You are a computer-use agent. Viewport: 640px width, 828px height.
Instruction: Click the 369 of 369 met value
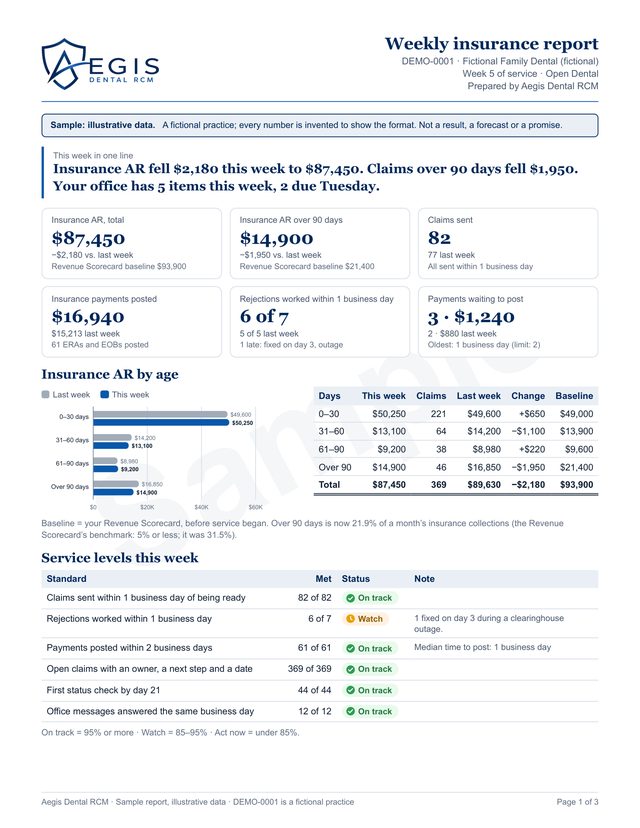tap(310, 669)
